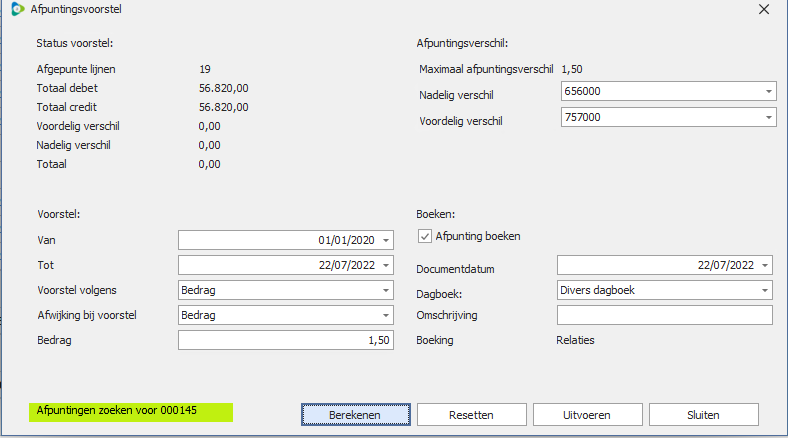Click the Resetten button
The height and width of the screenshot is (438, 788).
[x=471, y=415]
